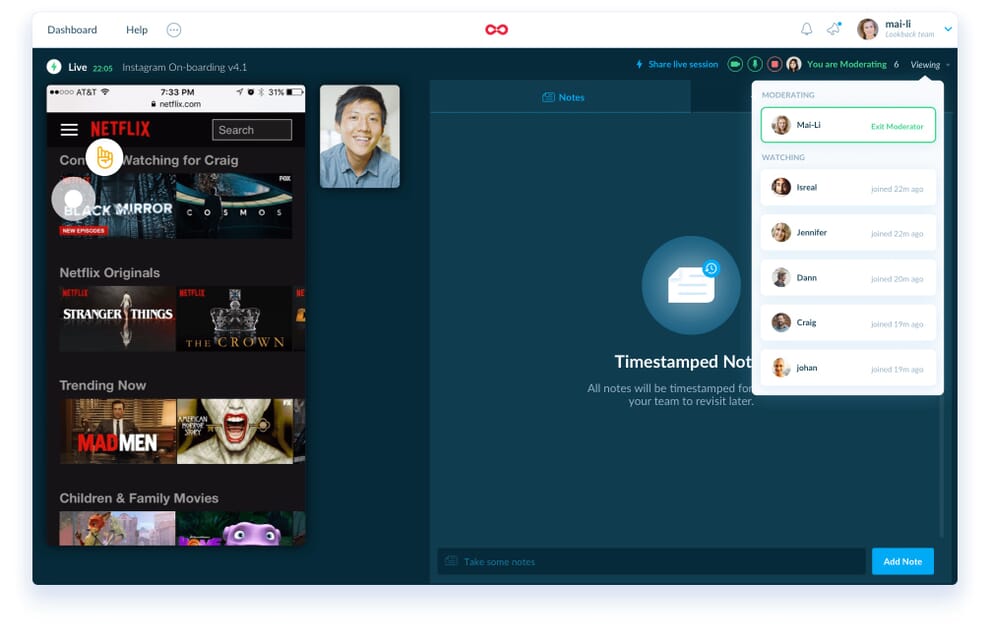Click the Lookback infinity logo
Viewport: 990px width, 637px height.
[496, 30]
